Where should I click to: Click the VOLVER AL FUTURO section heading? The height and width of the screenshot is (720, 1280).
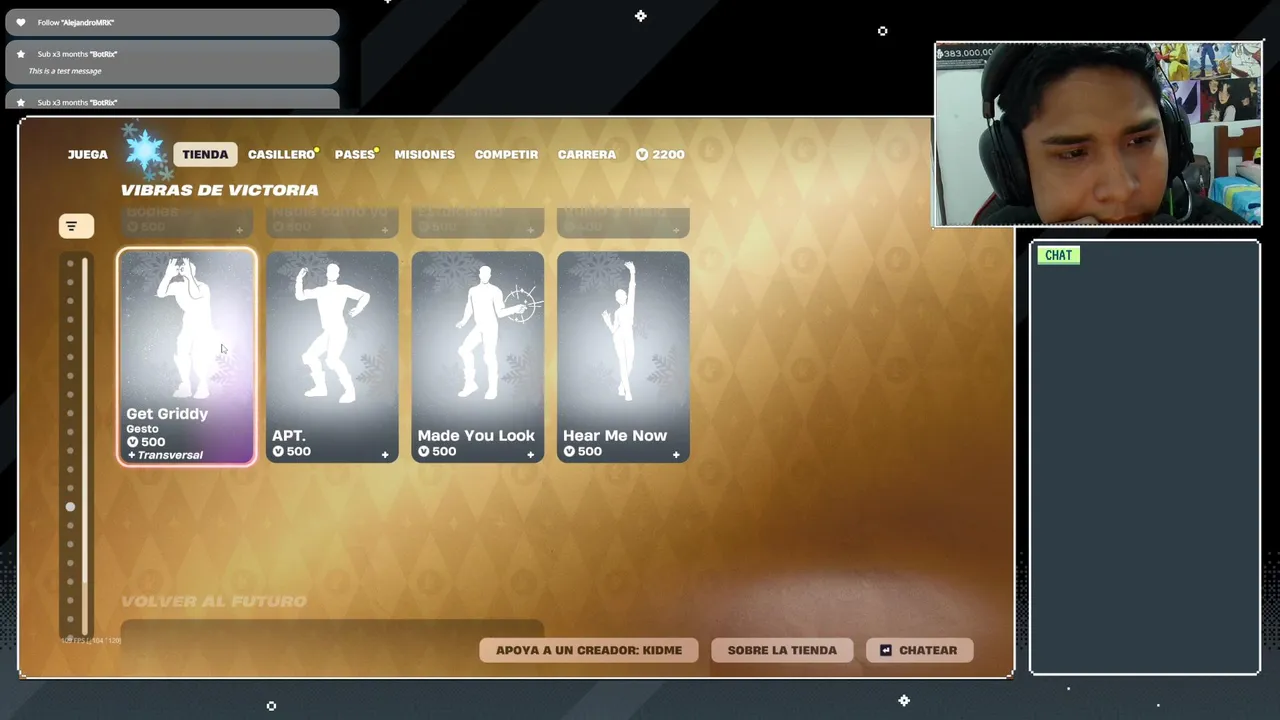point(214,601)
